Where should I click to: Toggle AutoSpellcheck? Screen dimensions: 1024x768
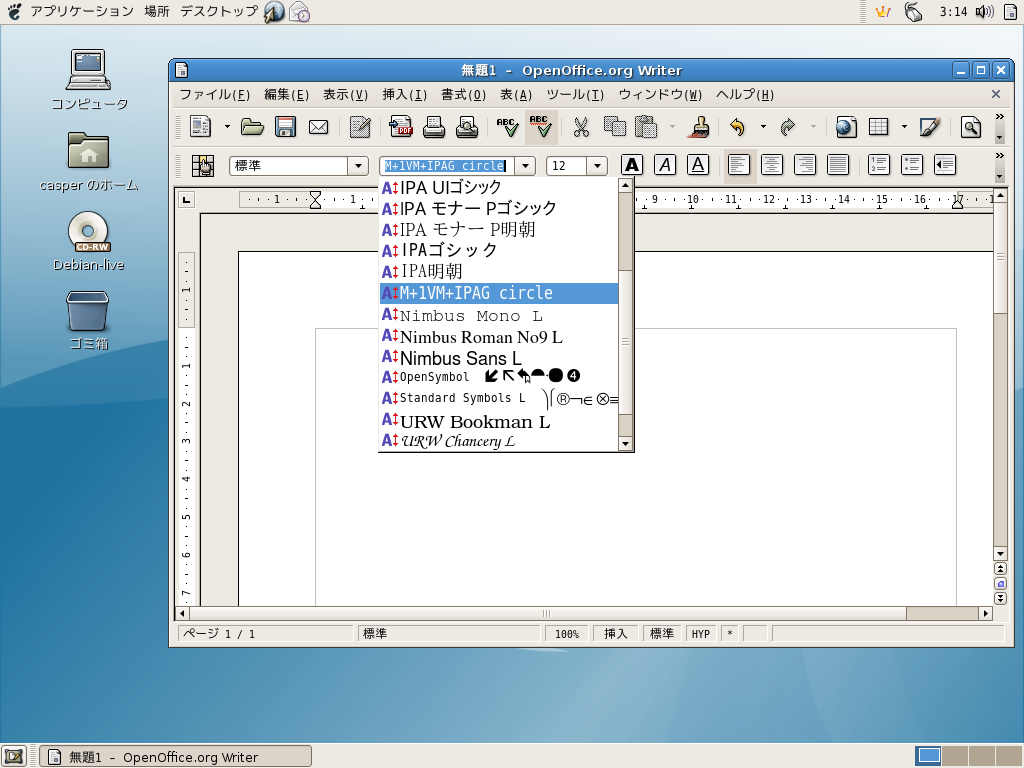(x=541, y=127)
